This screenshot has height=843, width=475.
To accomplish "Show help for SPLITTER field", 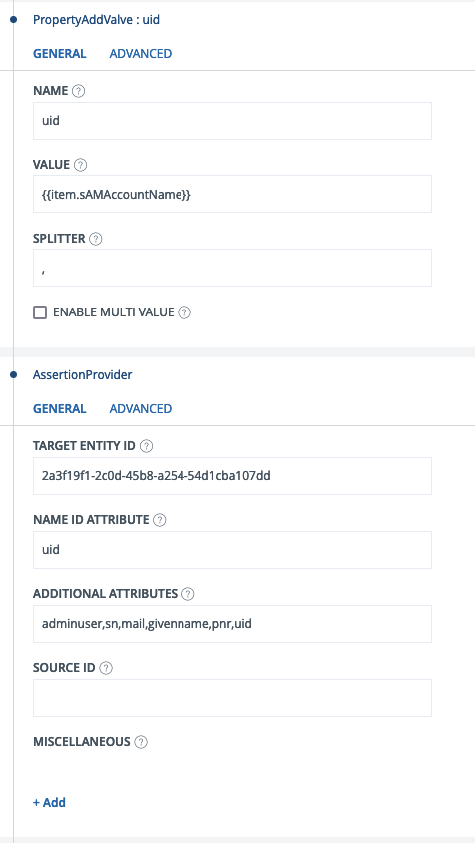I will [96, 239].
